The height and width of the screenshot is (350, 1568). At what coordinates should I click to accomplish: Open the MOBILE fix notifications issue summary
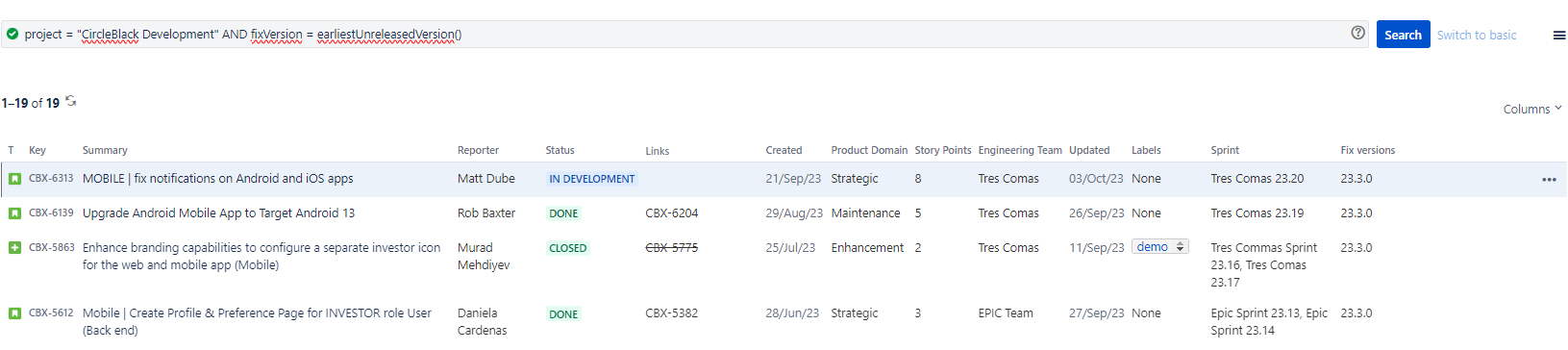[x=218, y=179]
